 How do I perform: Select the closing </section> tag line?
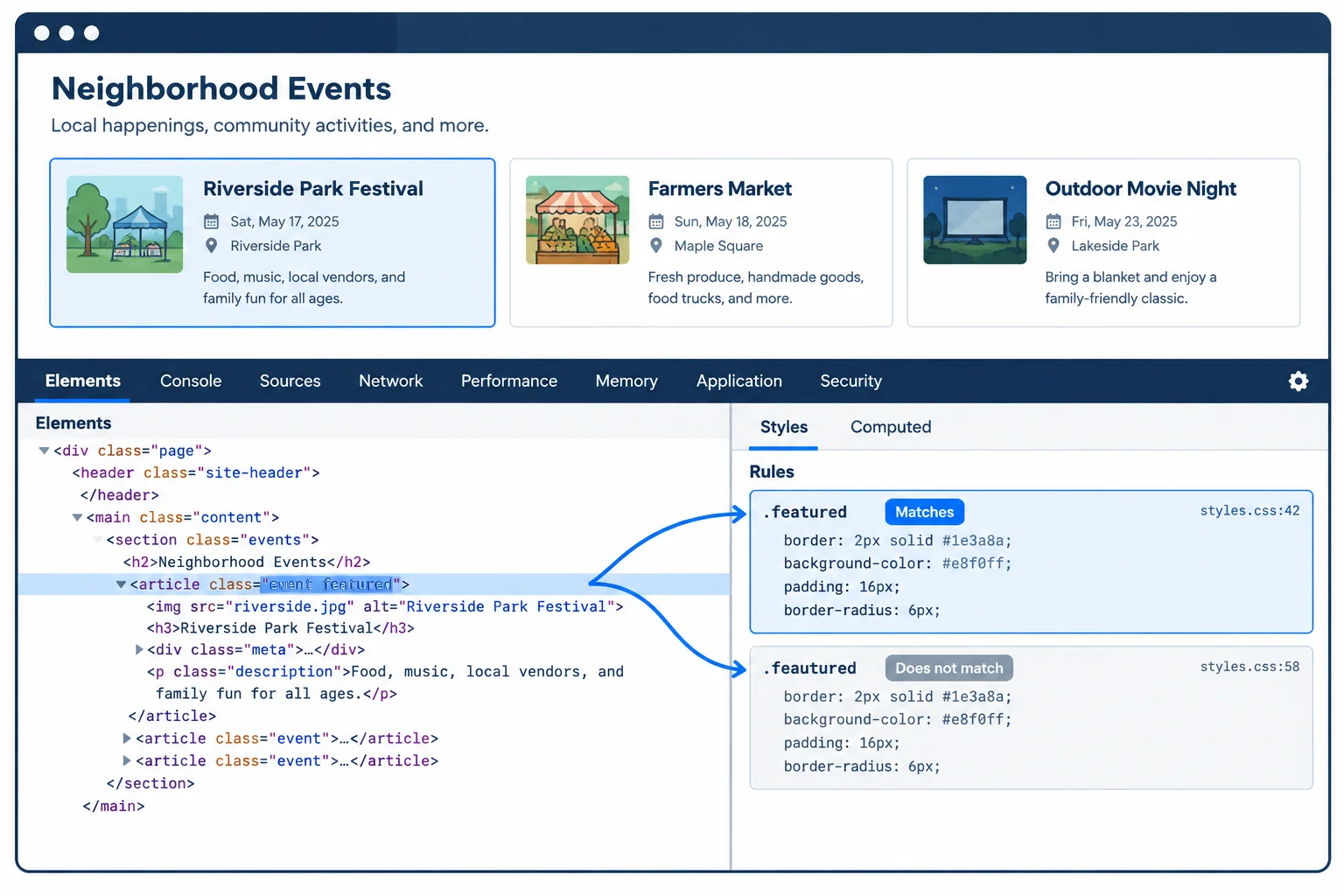pyautogui.click(x=150, y=783)
